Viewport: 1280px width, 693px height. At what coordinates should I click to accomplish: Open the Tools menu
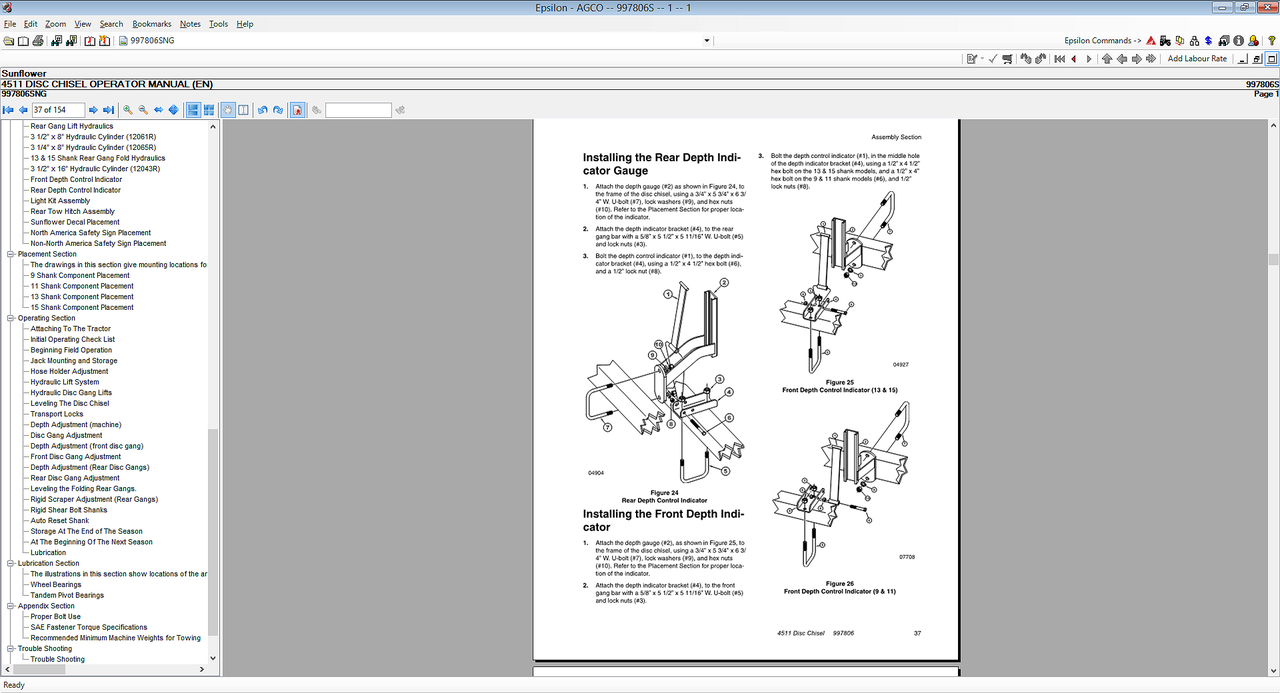click(x=218, y=24)
